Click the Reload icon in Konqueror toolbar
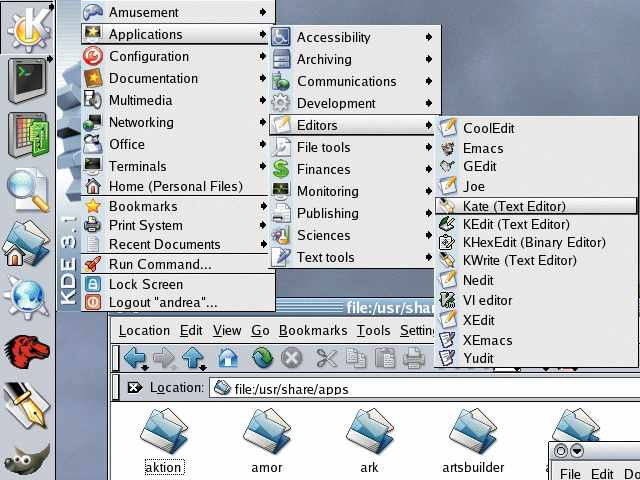 (262, 358)
